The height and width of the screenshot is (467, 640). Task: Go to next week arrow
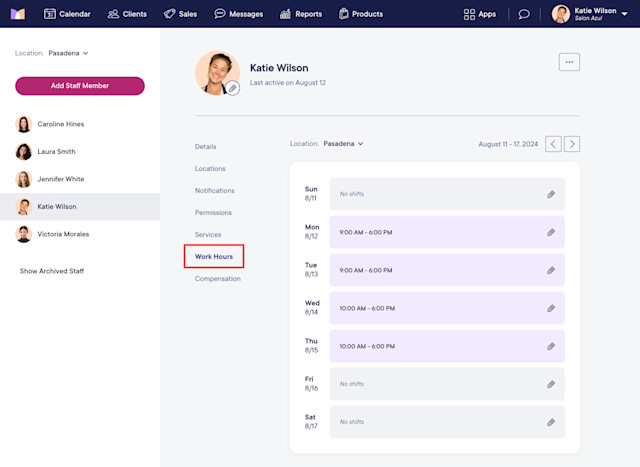(572, 144)
